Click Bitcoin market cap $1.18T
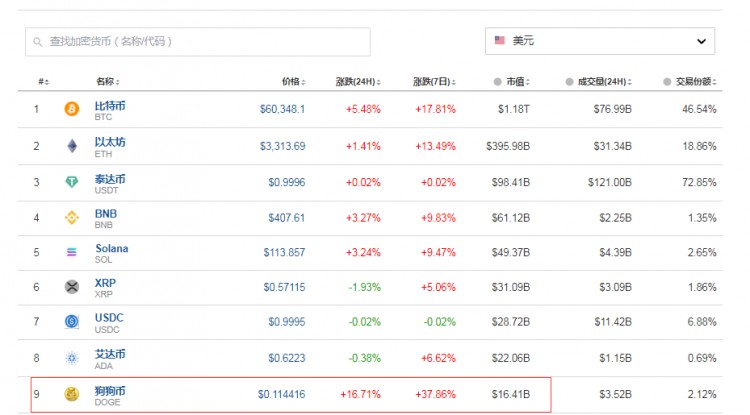750x415 pixels. point(514,109)
